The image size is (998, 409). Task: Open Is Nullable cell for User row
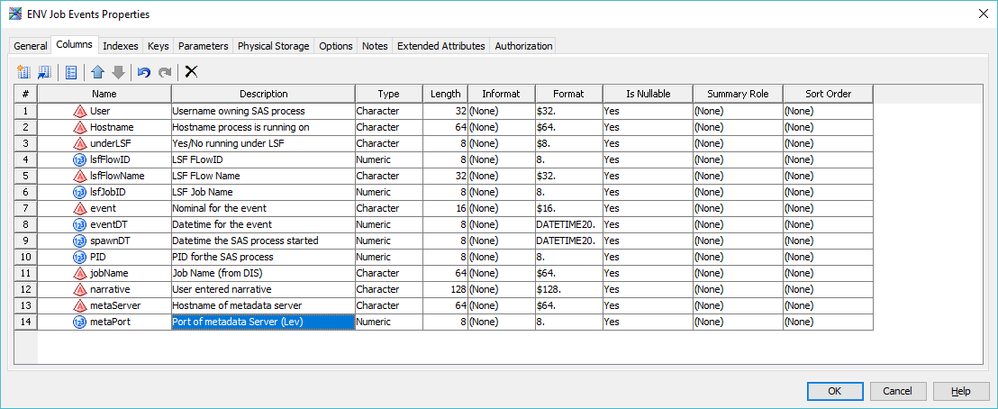[645, 110]
